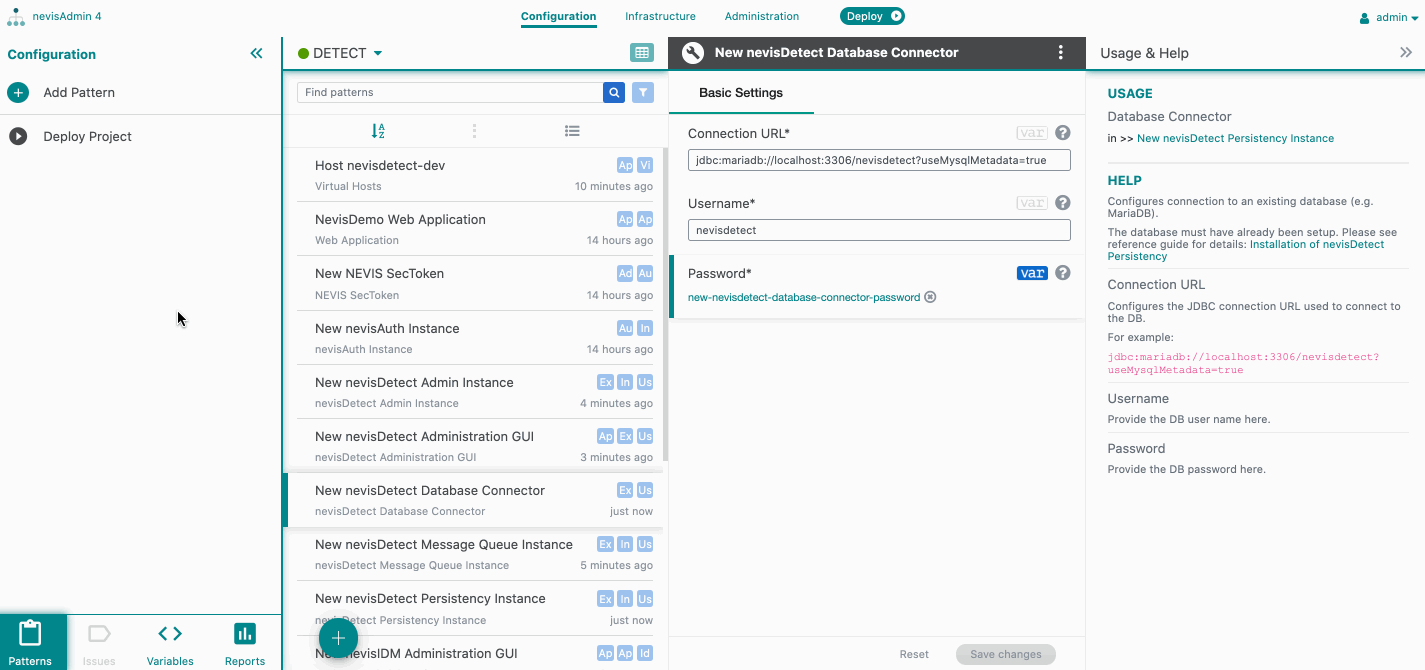
Task: Click the In tag on nevisAuth Instance
Action: click(645, 328)
